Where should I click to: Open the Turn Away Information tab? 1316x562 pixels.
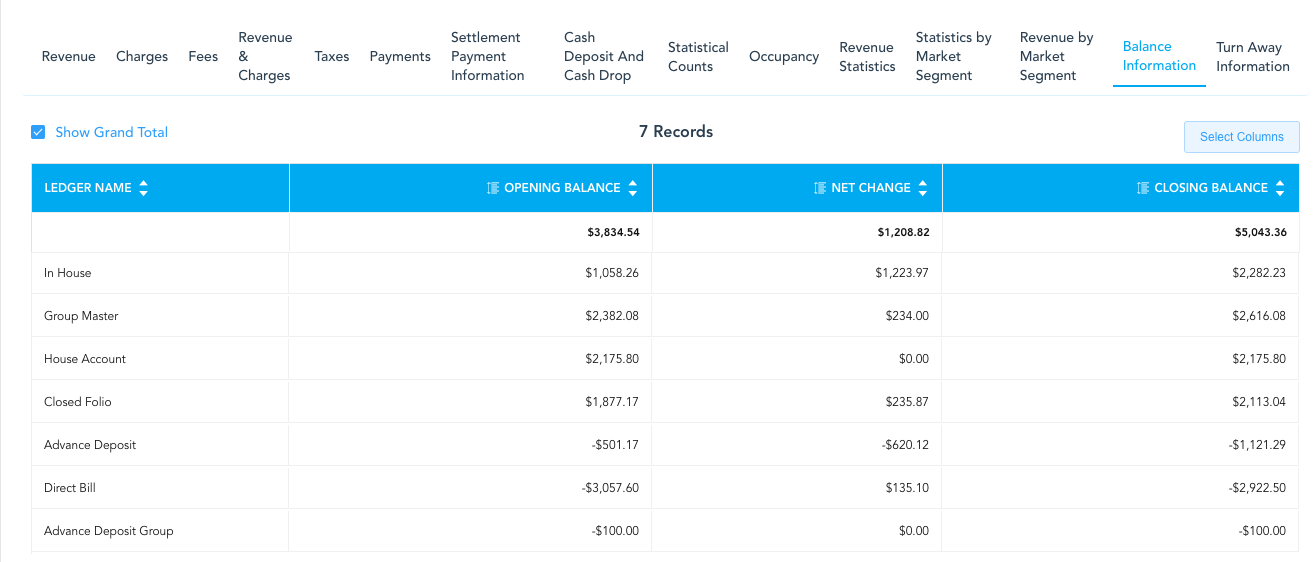tap(1253, 57)
